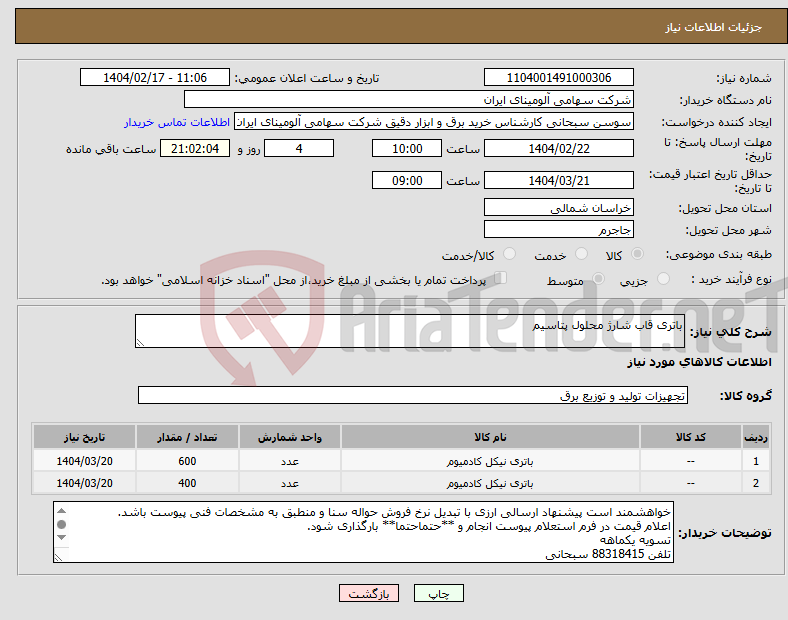
Task: Click the date 1404/03/20 in row 1
Action: (x=84, y=461)
